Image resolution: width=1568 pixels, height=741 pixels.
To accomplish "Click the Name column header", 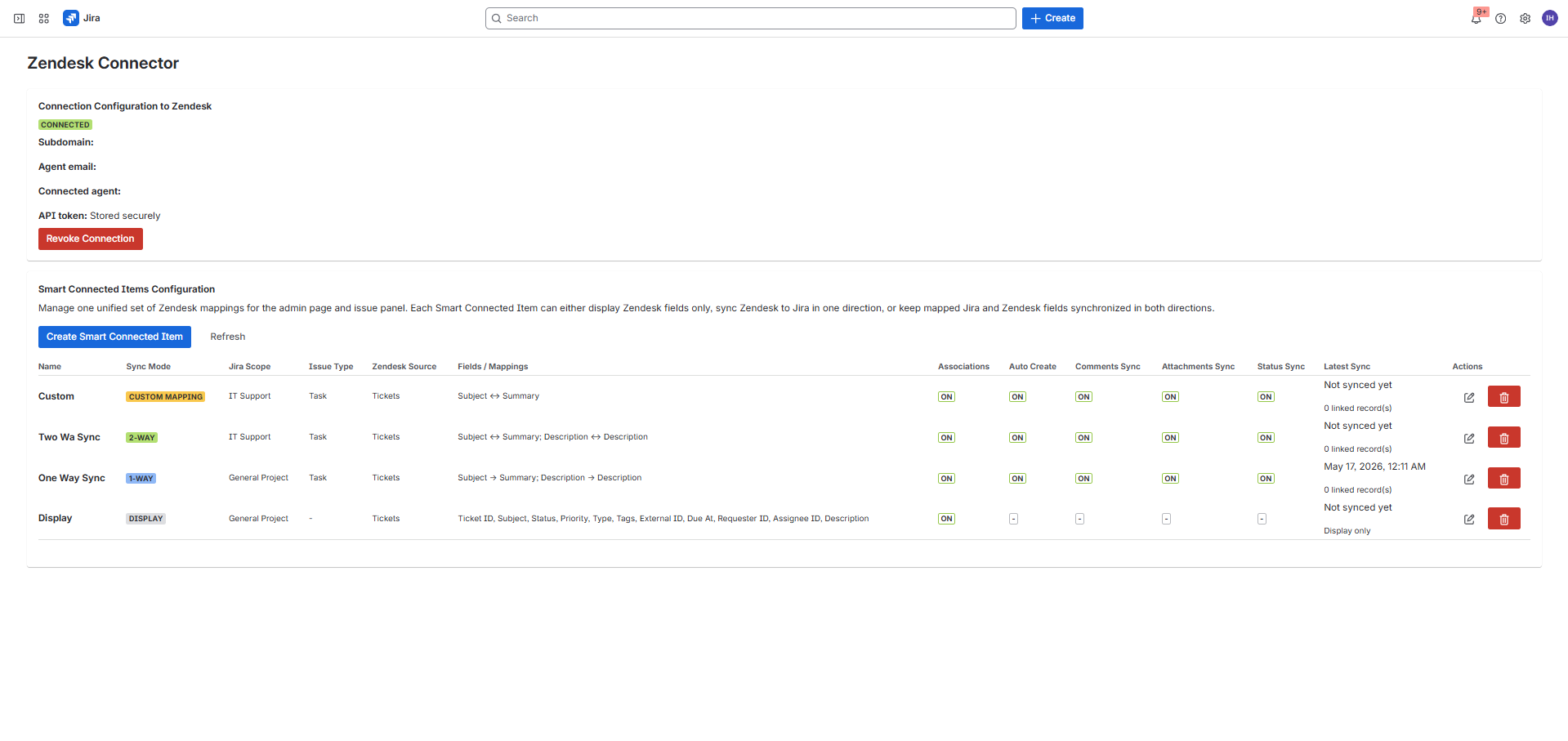I will 50,367.
